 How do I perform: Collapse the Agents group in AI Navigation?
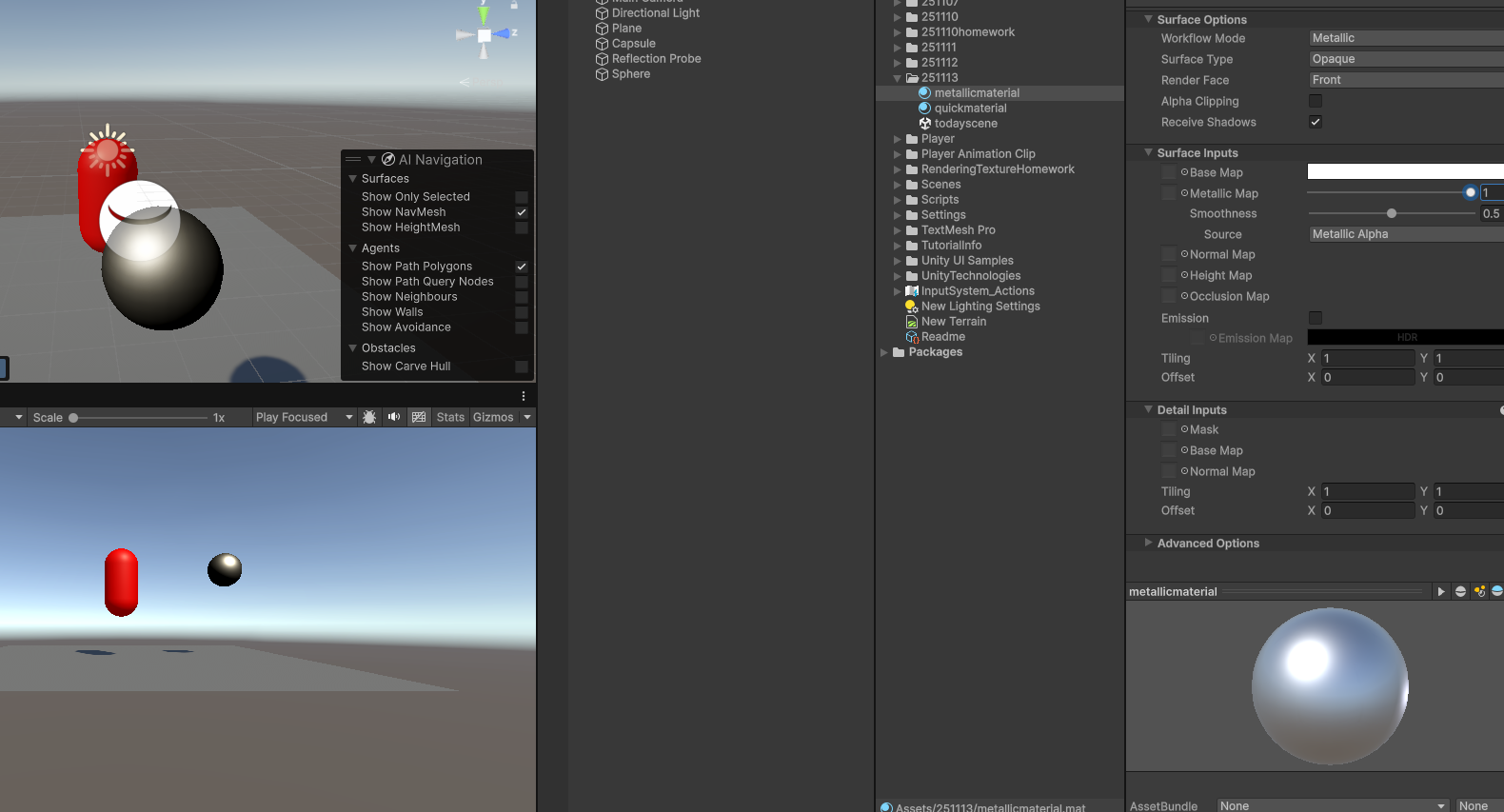[353, 248]
